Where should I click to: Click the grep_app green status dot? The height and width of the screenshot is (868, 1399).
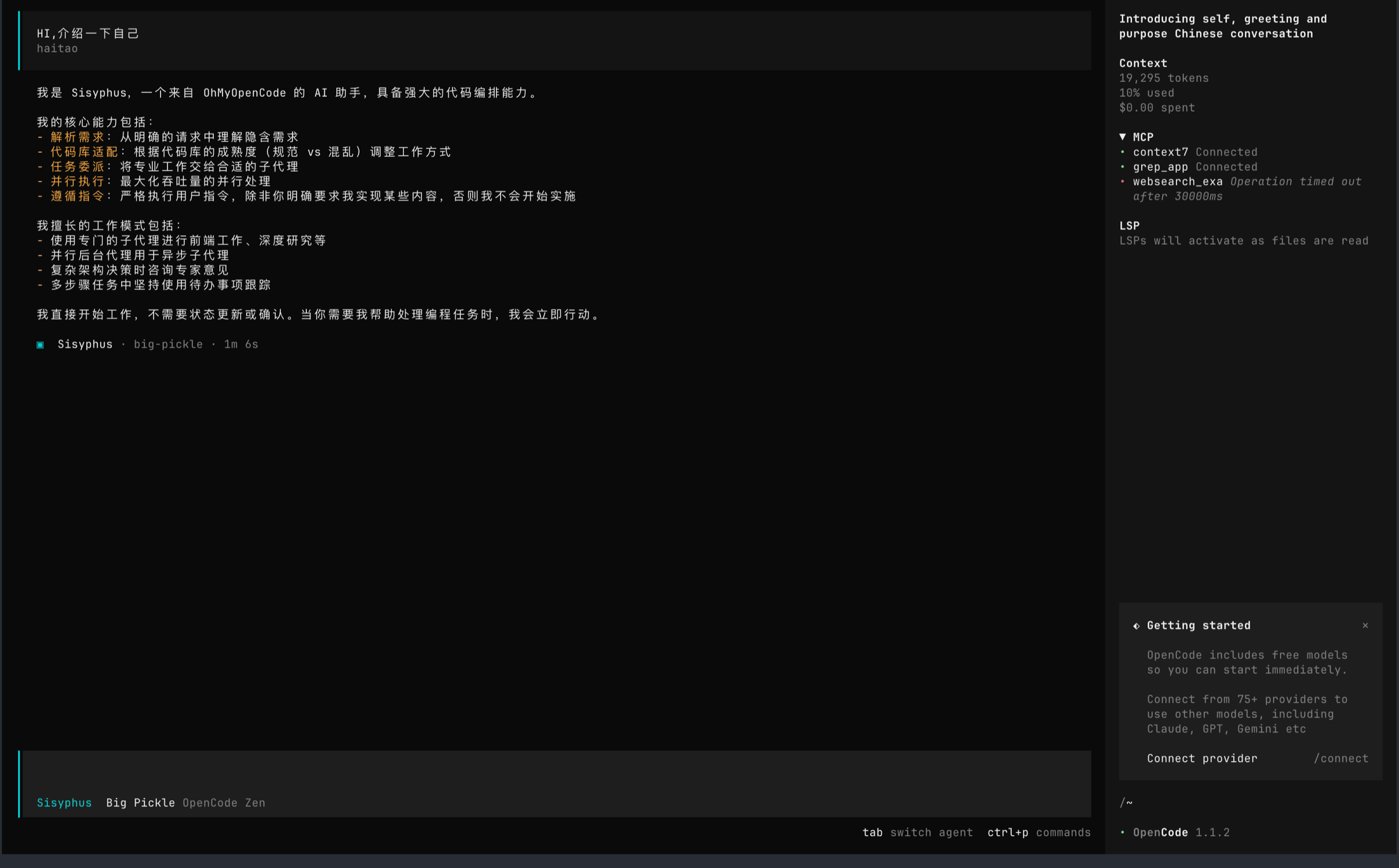[1123, 167]
